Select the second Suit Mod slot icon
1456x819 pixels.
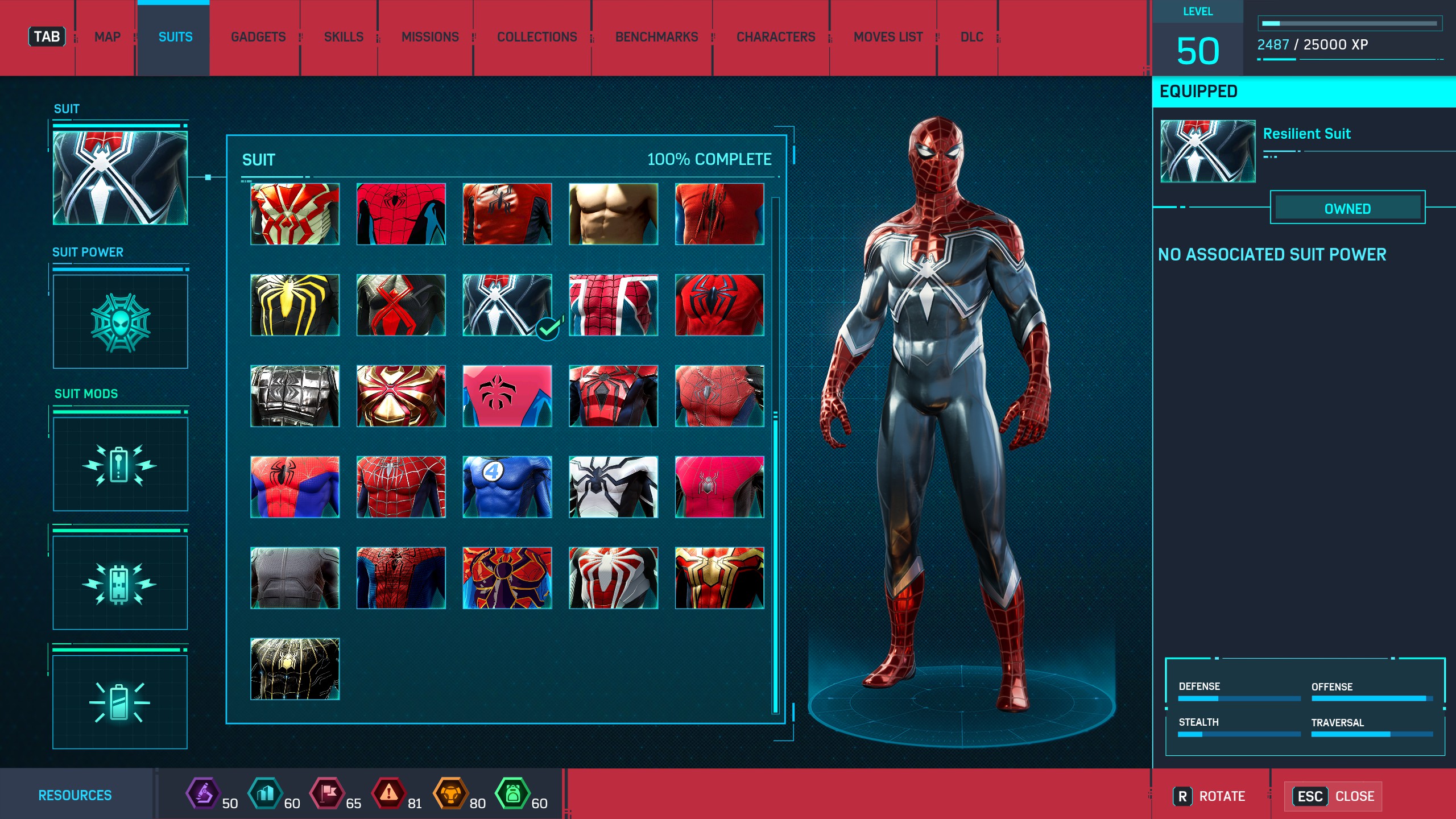120,584
